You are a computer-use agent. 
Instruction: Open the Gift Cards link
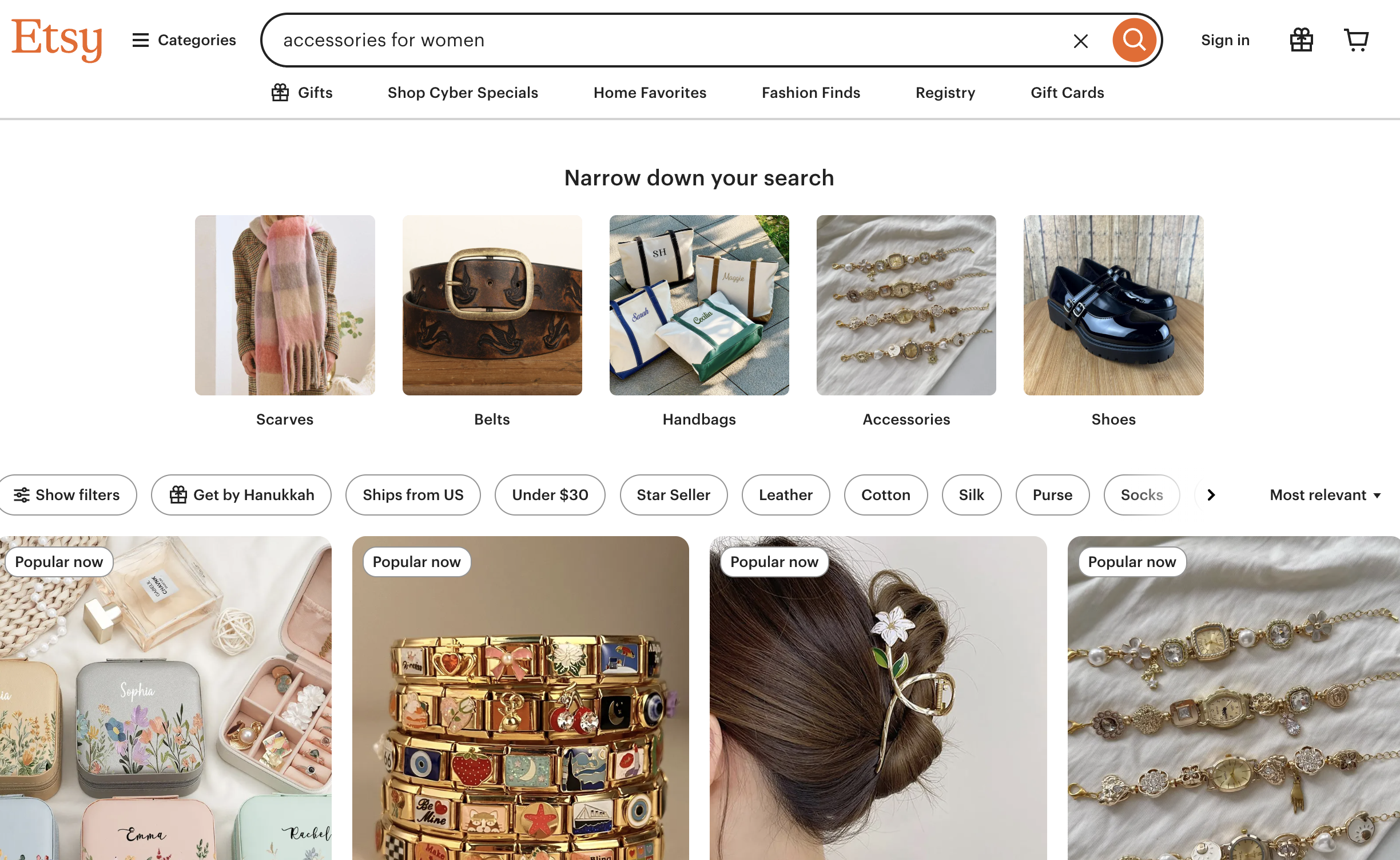tap(1067, 93)
